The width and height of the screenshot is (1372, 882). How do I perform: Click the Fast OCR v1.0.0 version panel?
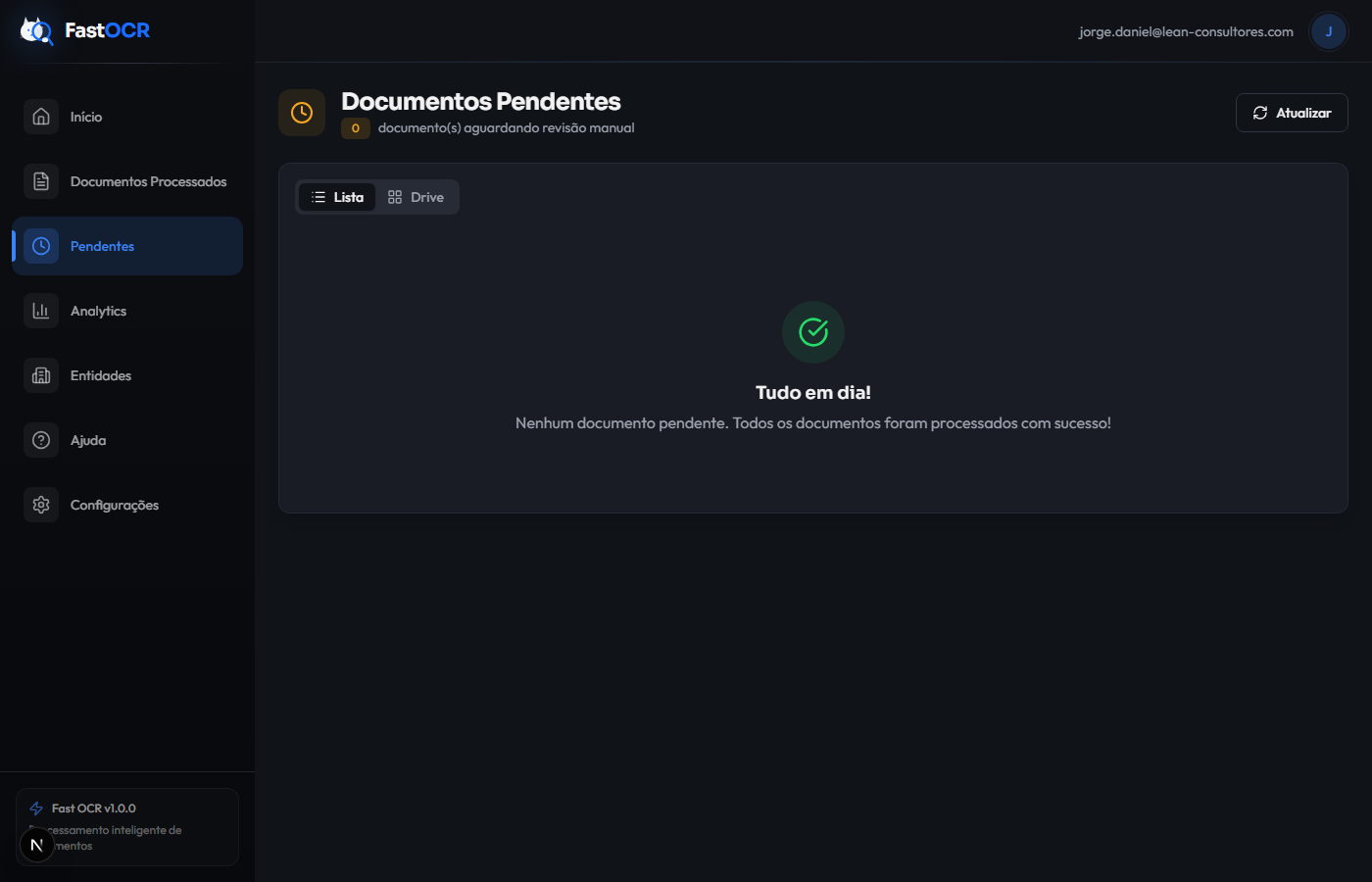pos(127,826)
